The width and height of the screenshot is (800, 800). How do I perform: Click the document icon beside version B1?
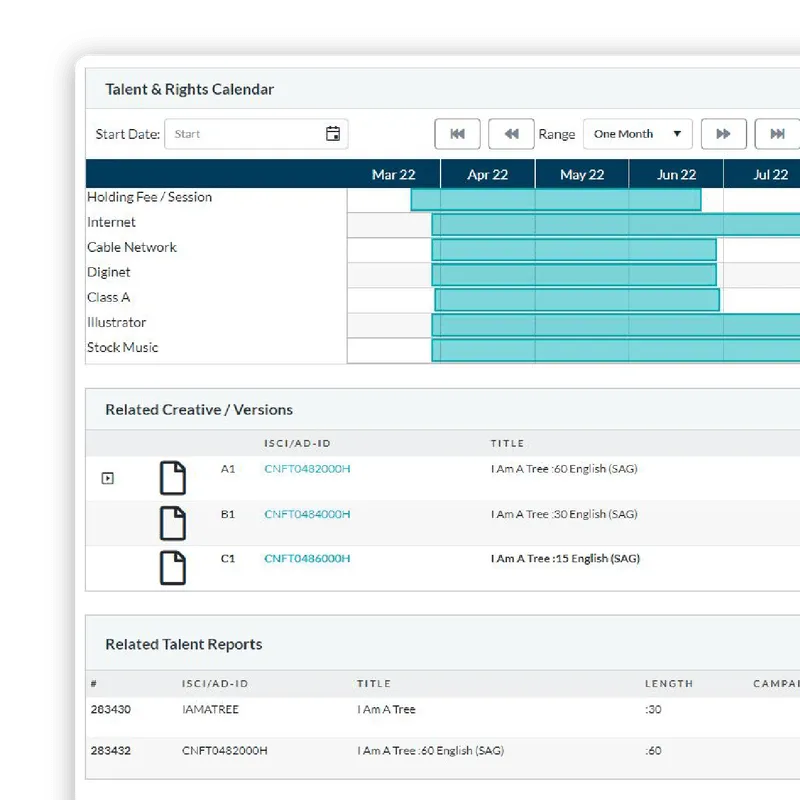(172, 523)
